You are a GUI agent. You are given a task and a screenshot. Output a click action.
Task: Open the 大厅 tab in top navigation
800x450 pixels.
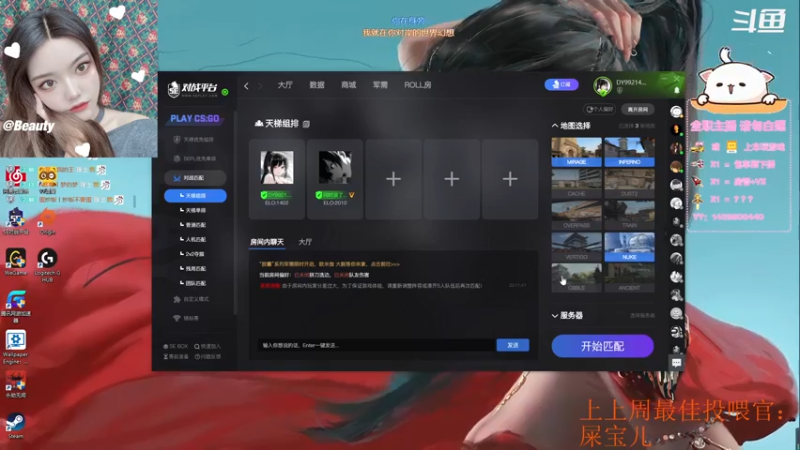pos(285,85)
